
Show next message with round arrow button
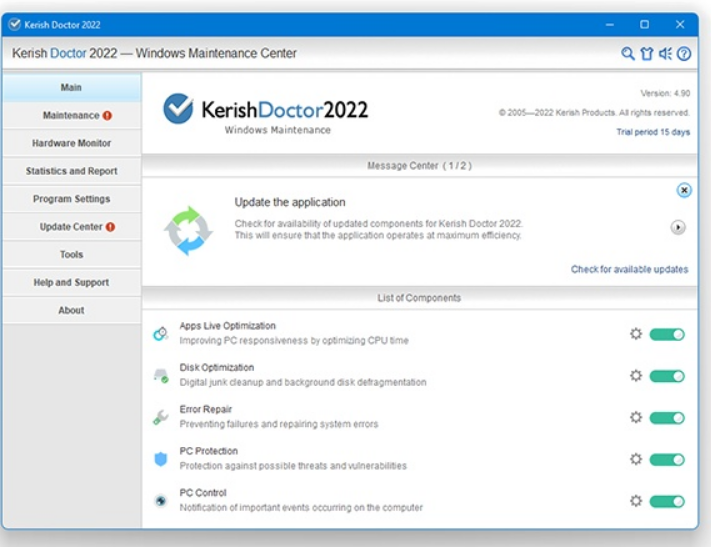(x=678, y=227)
